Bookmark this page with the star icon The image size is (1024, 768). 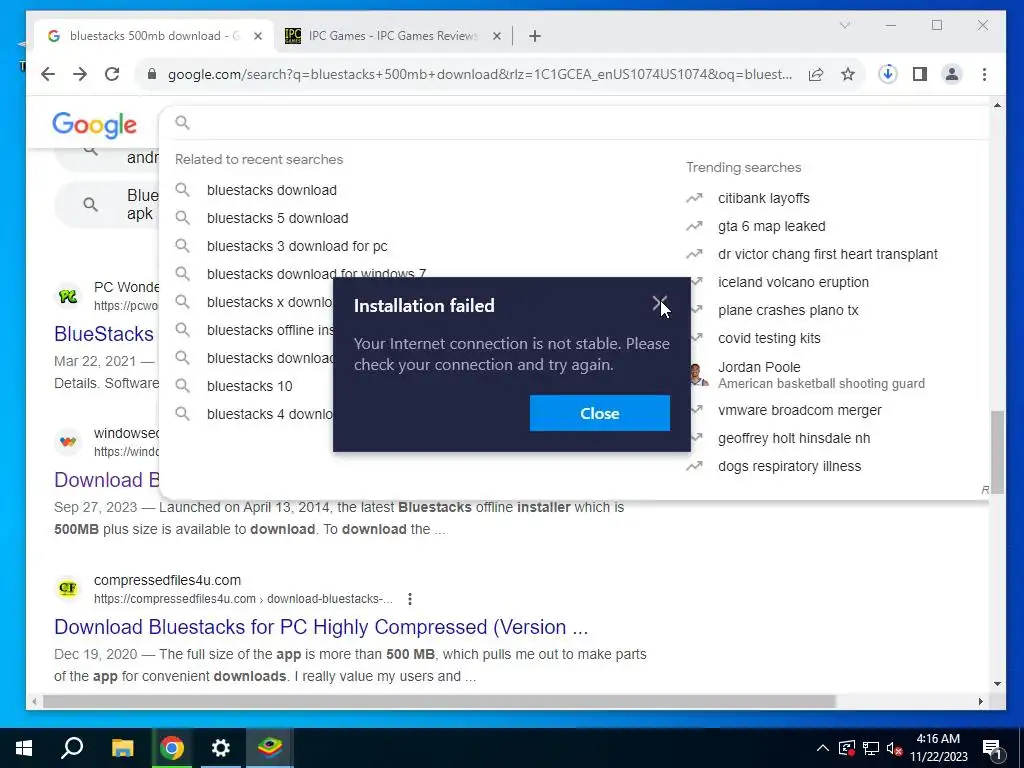coord(848,74)
